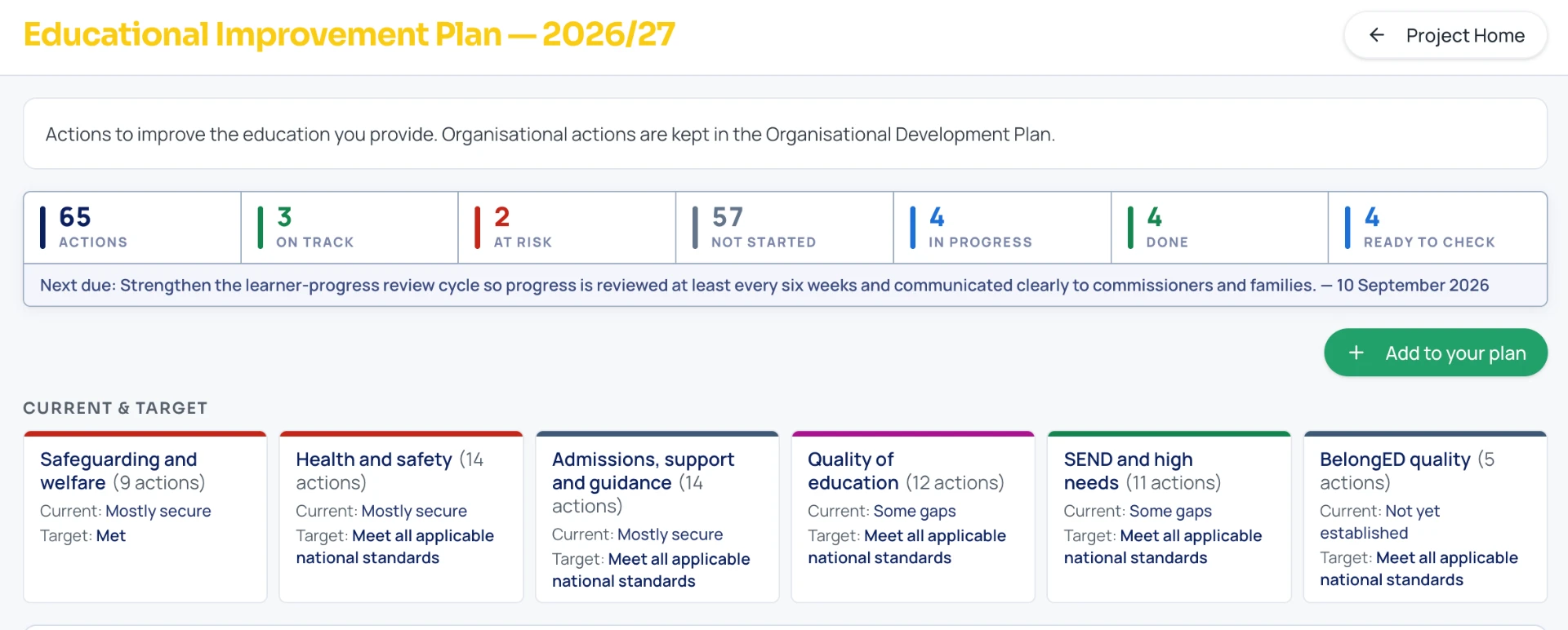The image size is (1568, 630).
Task: Click the CURRENT & TARGET section heading
Action: [x=115, y=408]
